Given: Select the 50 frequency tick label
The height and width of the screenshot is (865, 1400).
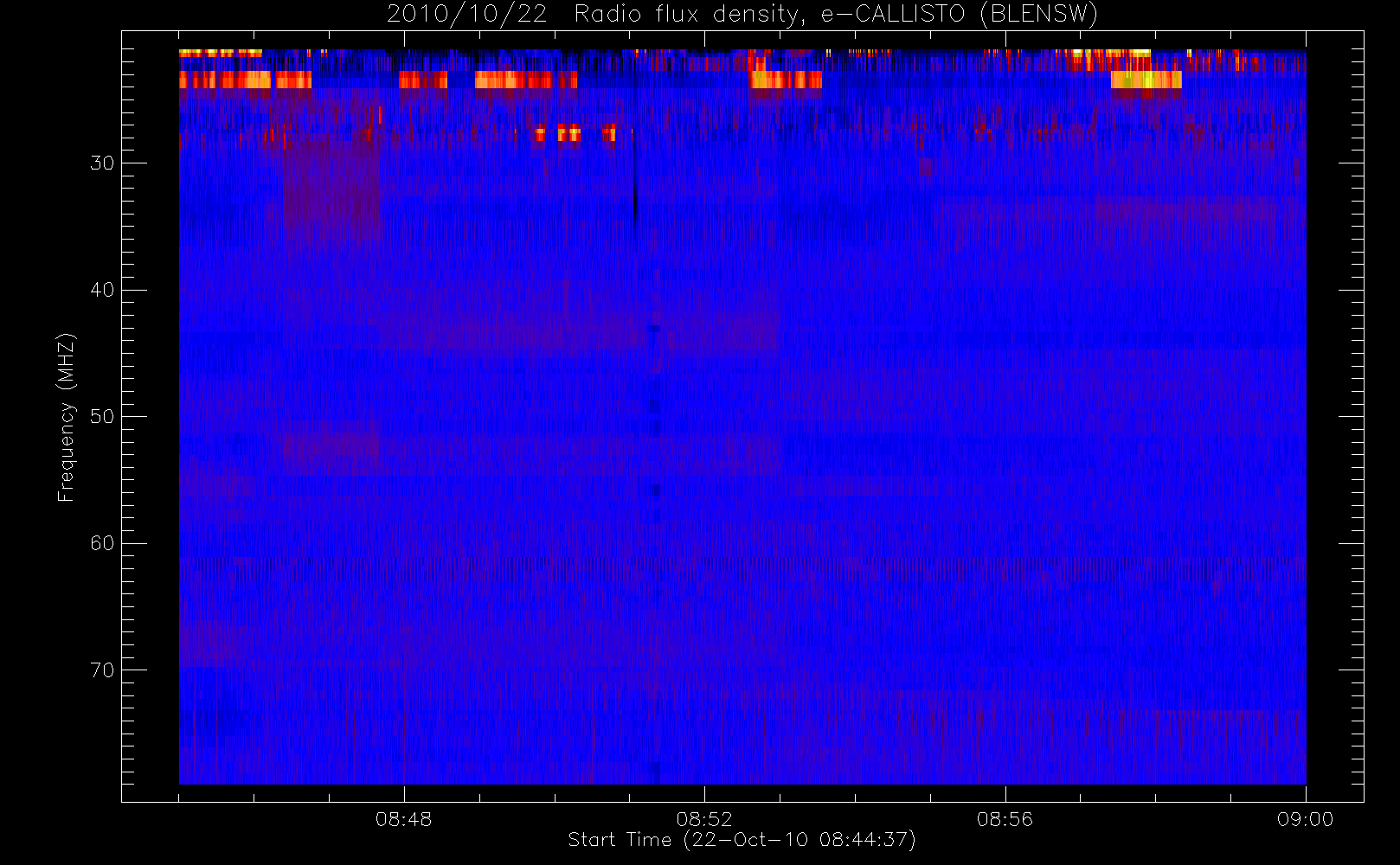Looking at the screenshot, I should (102, 416).
